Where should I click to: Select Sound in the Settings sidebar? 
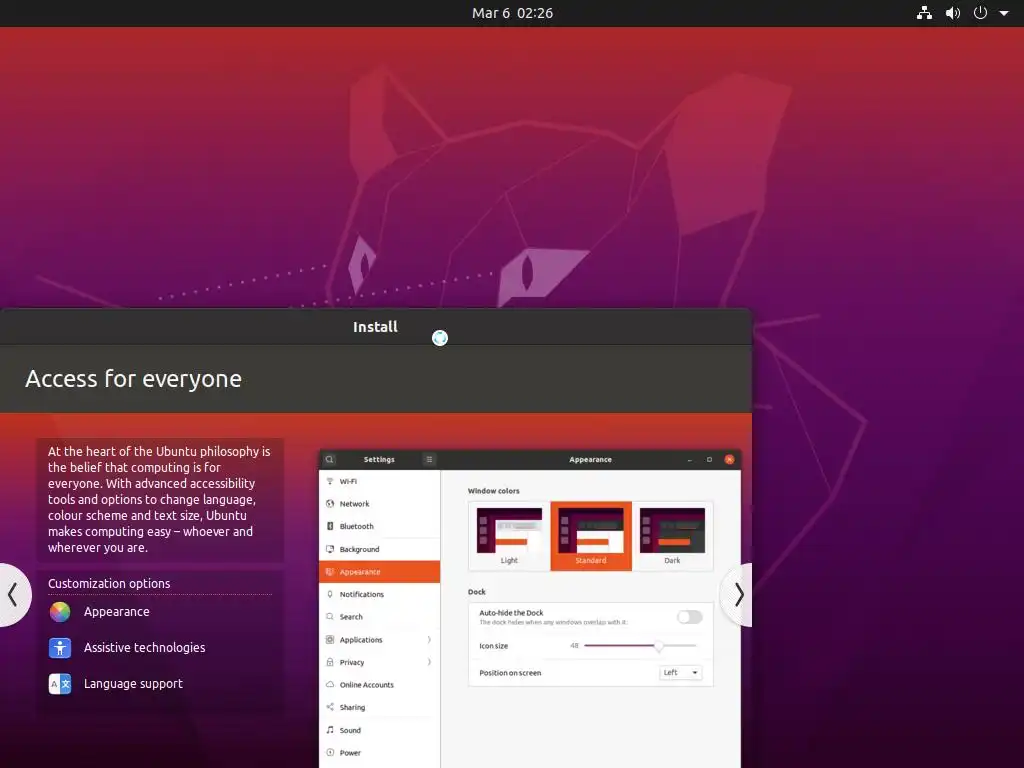(x=379, y=730)
